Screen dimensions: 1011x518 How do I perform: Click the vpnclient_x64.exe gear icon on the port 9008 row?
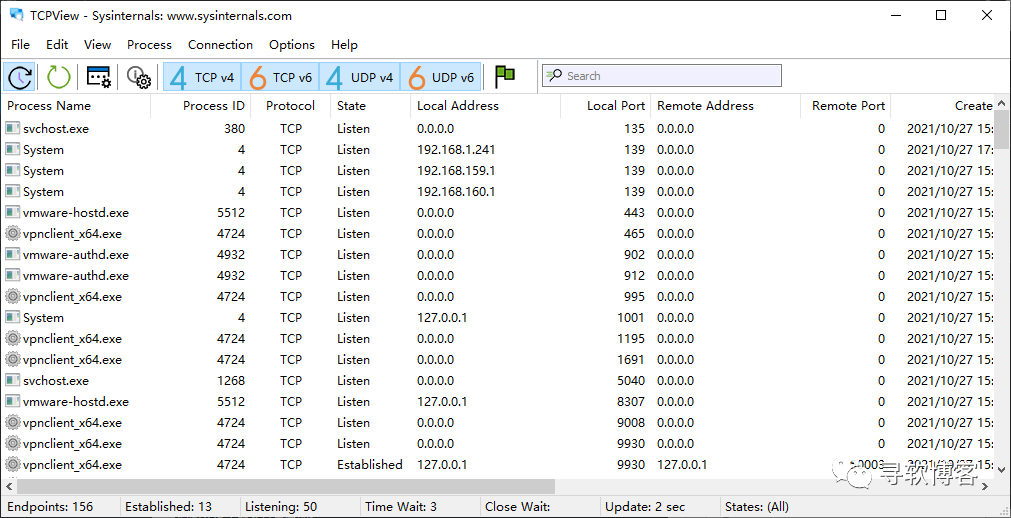point(12,423)
